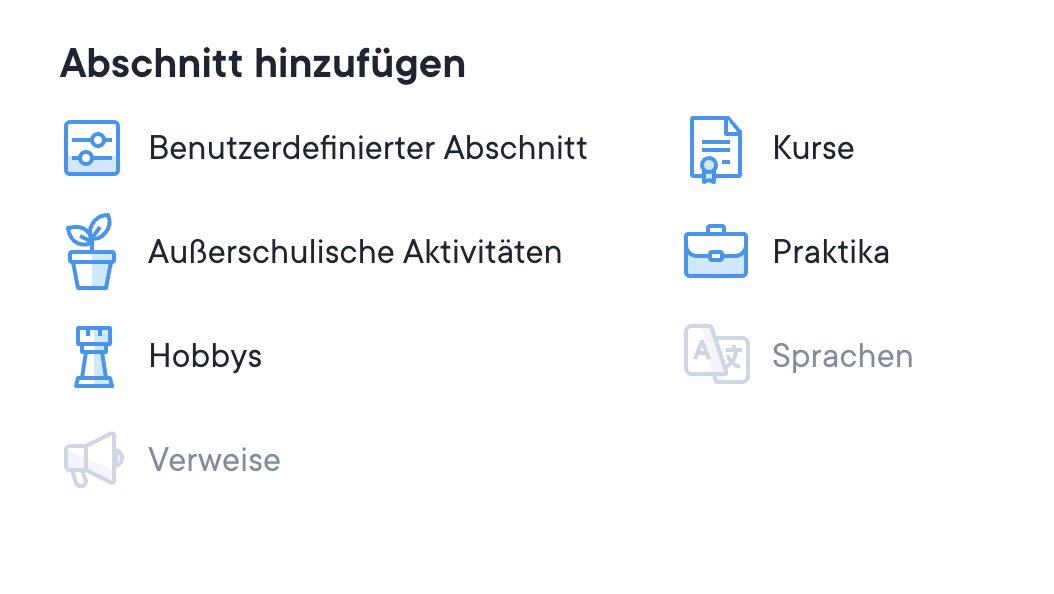The image size is (1054, 594).
Task: Click the sliders icon for custom section
Action: (91, 148)
